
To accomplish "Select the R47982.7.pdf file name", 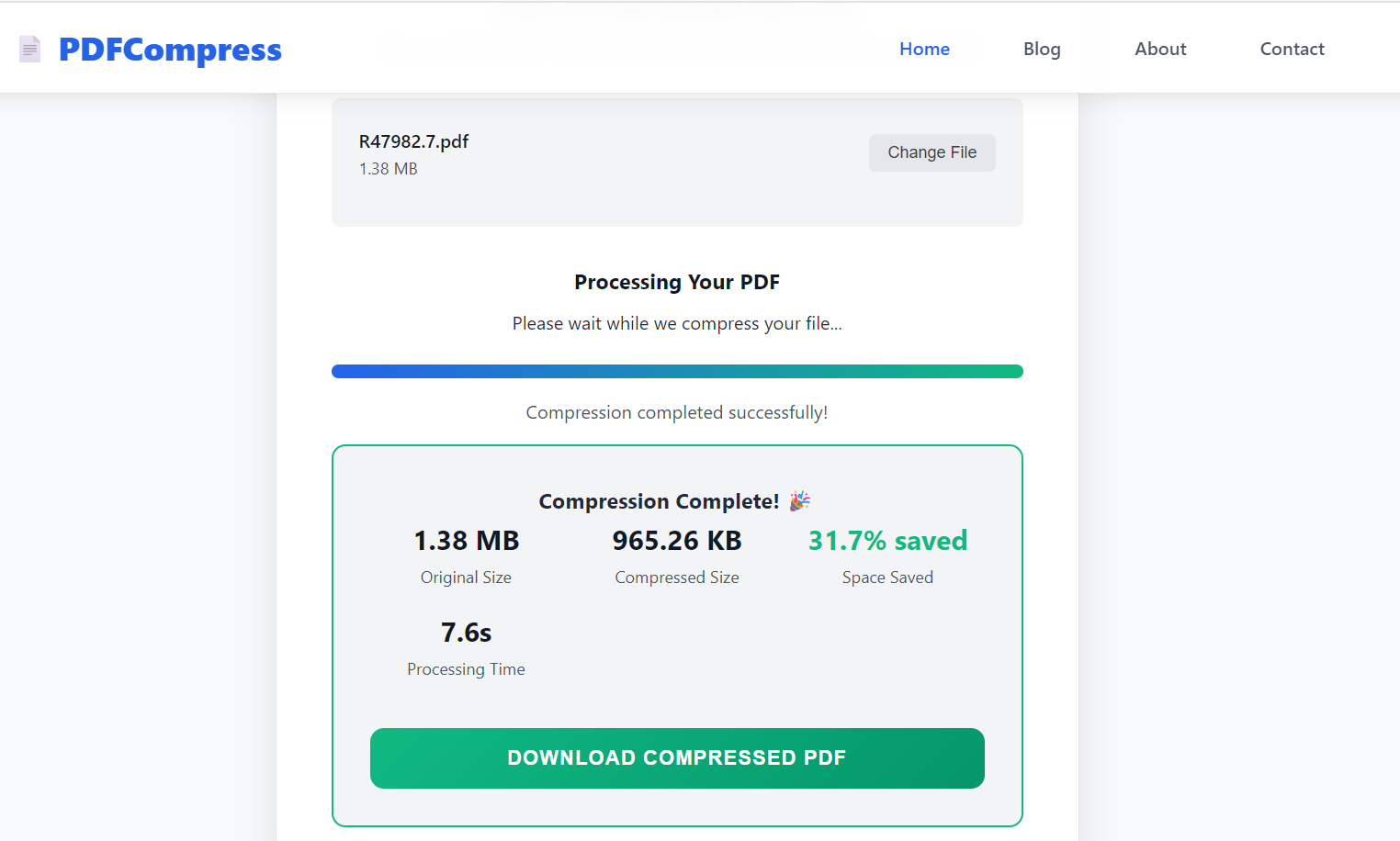I will point(413,141).
